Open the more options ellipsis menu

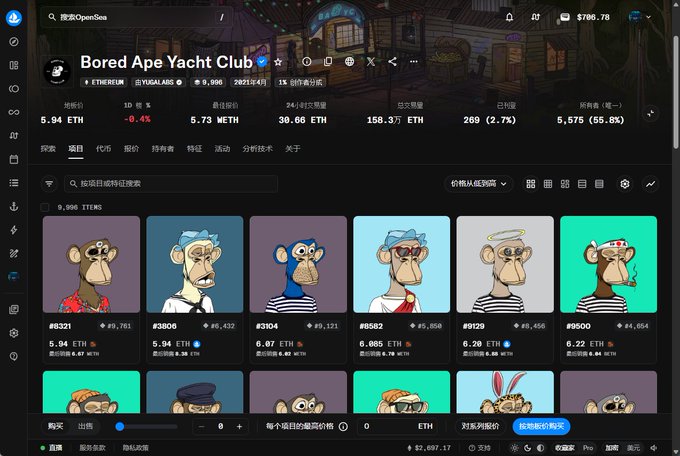click(414, 62)
